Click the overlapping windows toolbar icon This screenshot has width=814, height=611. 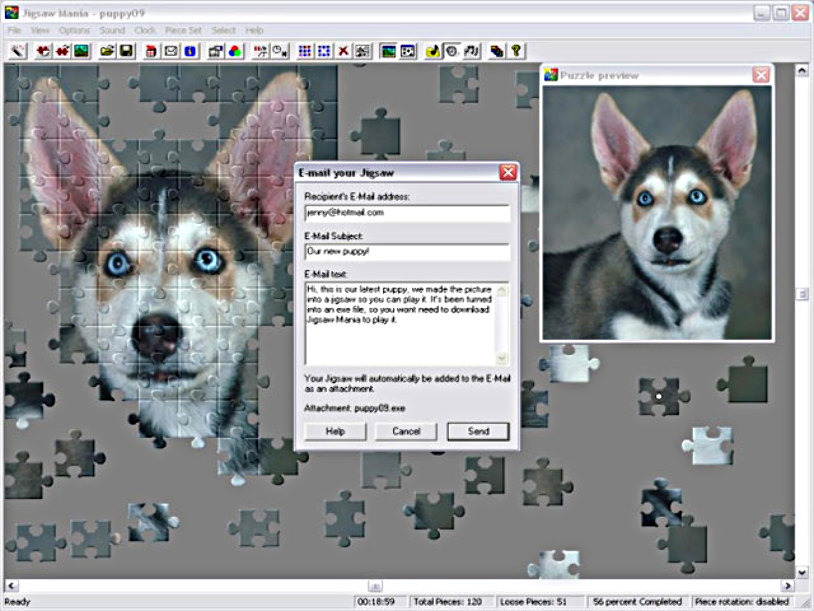point(215,51)
